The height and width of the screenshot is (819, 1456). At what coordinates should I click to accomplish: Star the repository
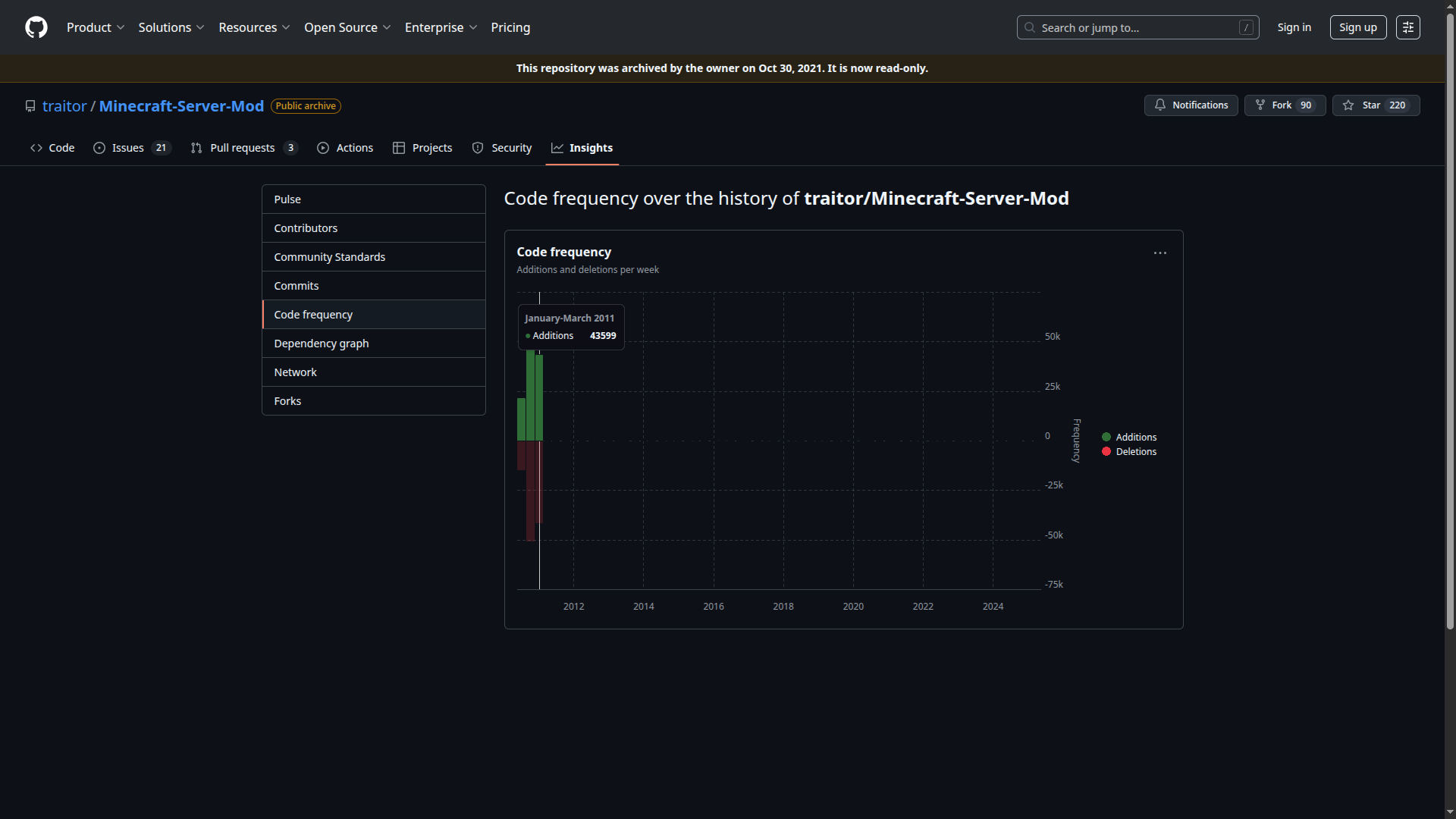(x=1376, y=105)
